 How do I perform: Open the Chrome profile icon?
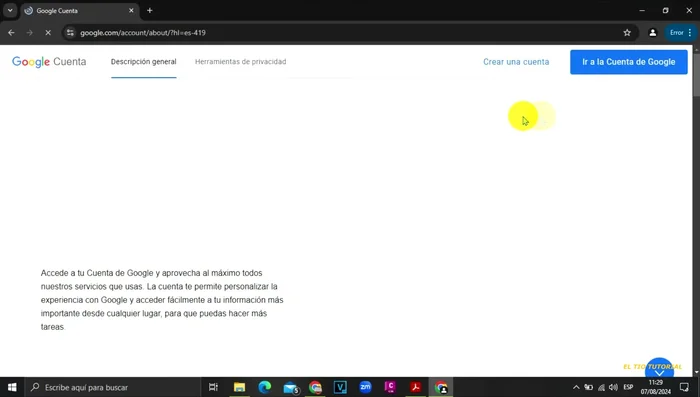point(653,33)
